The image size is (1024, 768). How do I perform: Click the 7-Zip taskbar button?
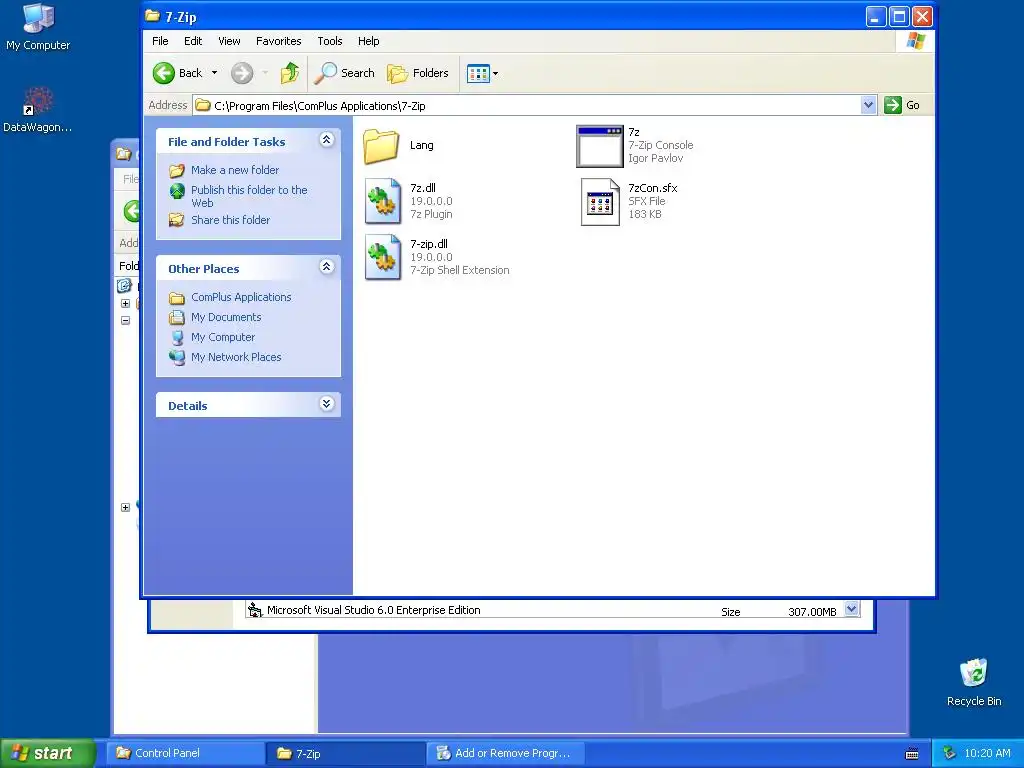tap(346, 753)
